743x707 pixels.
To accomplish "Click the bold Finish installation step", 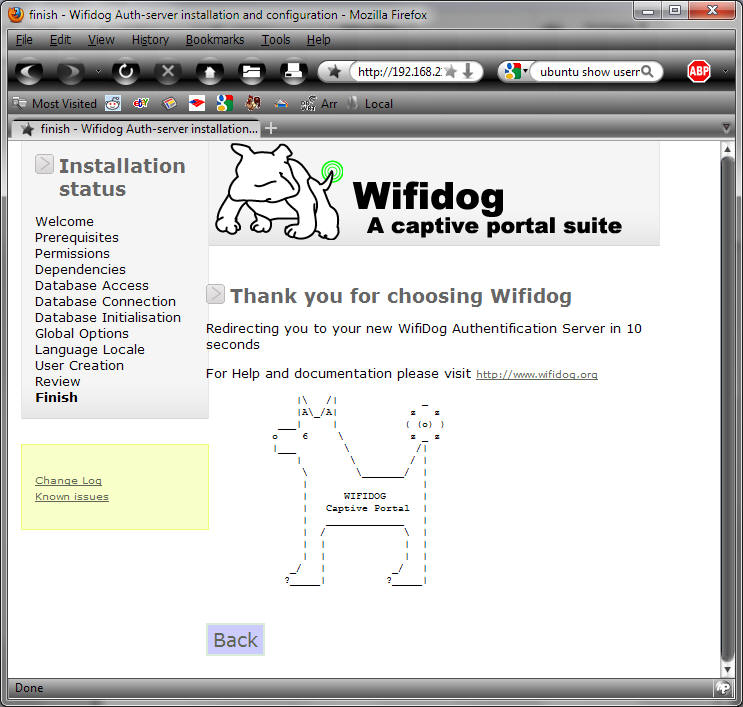I will point(56,398).
